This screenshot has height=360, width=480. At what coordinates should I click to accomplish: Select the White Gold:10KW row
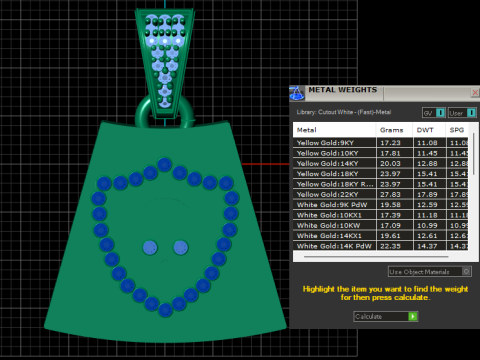coord(381,225)
